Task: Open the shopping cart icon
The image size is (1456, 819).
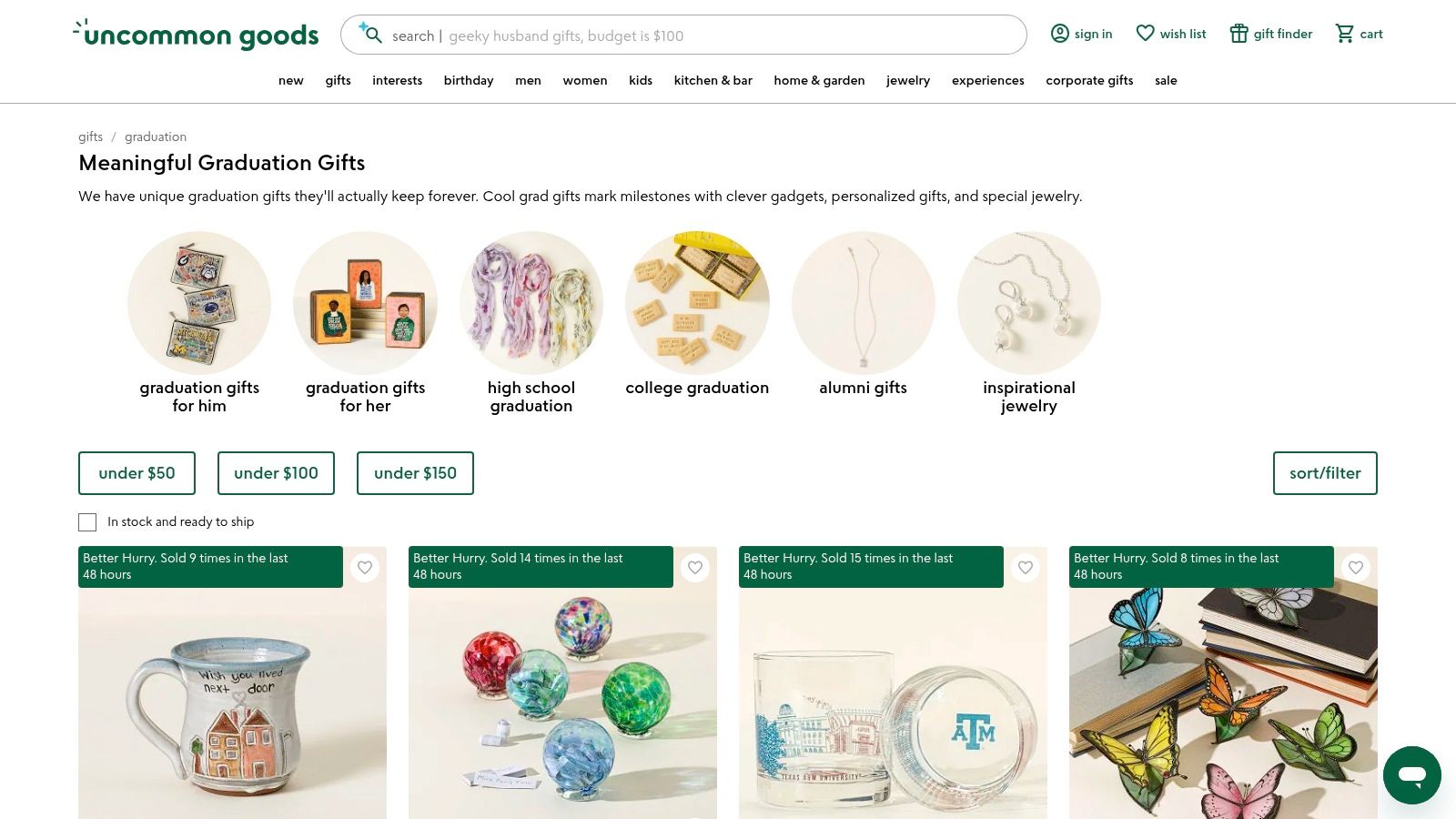Action: tap(1344, 34)
